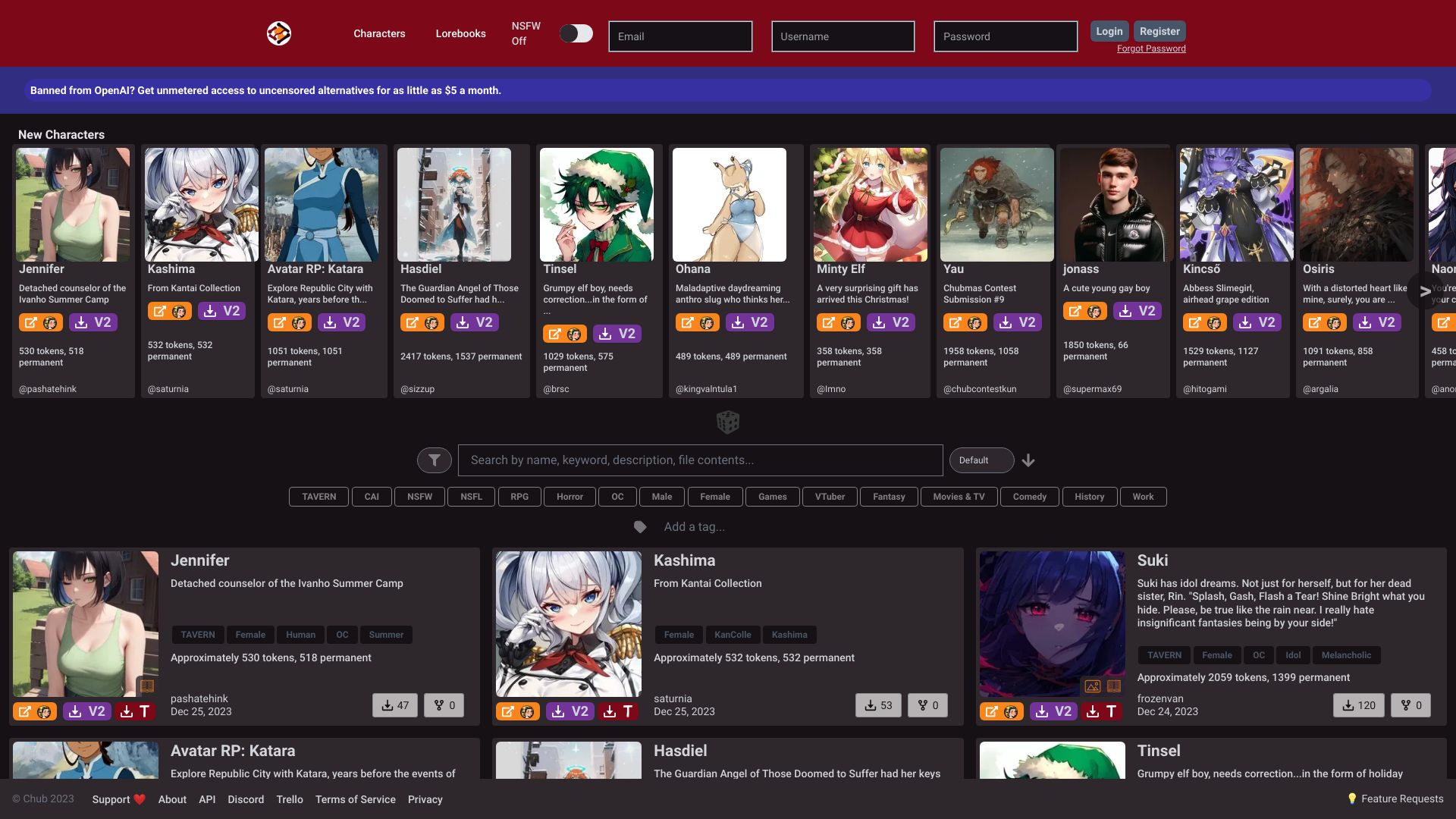The height and width of the screenshot is (819, 1456).
Task: Click the image gallery icon on Suki's card
Action: coord(1092,687)
